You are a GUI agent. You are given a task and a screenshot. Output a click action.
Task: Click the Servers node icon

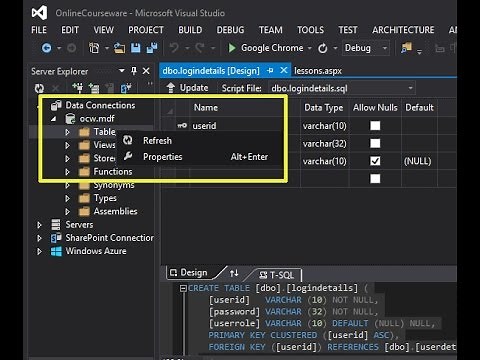click(x=56, y=225)
